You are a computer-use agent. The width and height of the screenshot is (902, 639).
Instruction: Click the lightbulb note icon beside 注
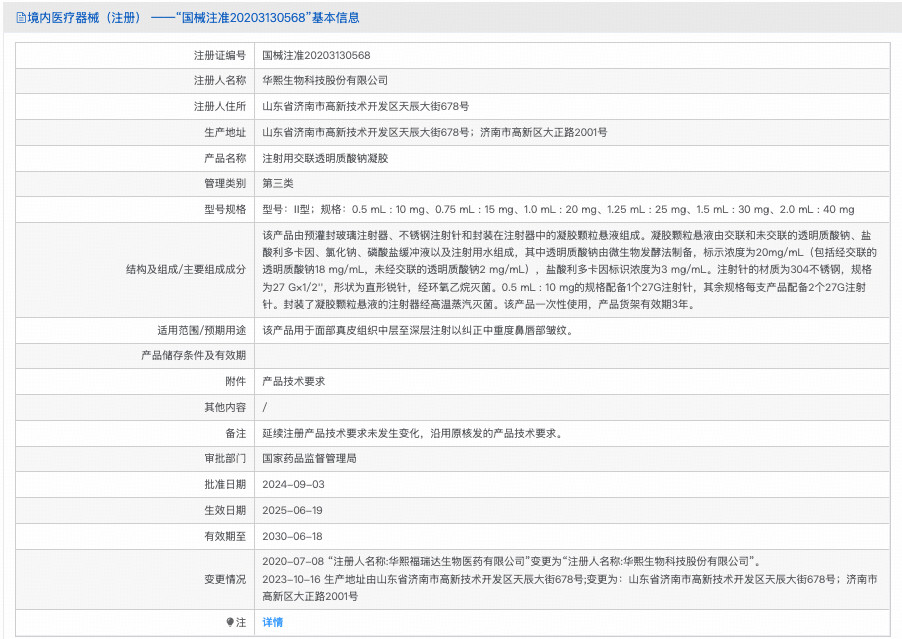pos(230,622)
